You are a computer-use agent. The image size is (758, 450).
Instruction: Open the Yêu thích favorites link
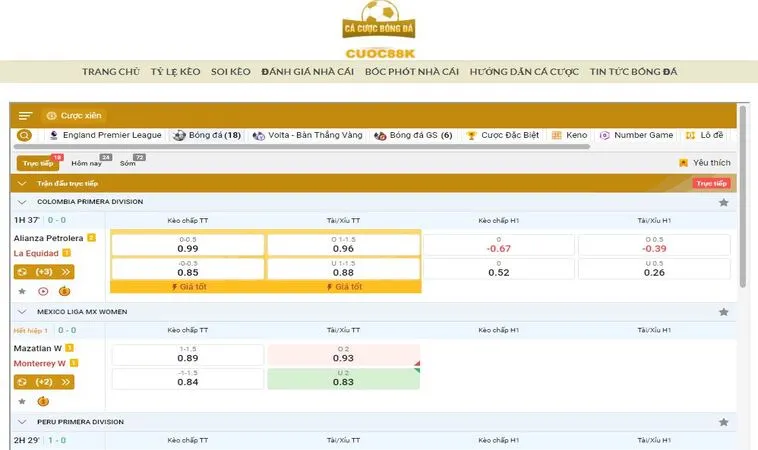[x=705, y=162]
